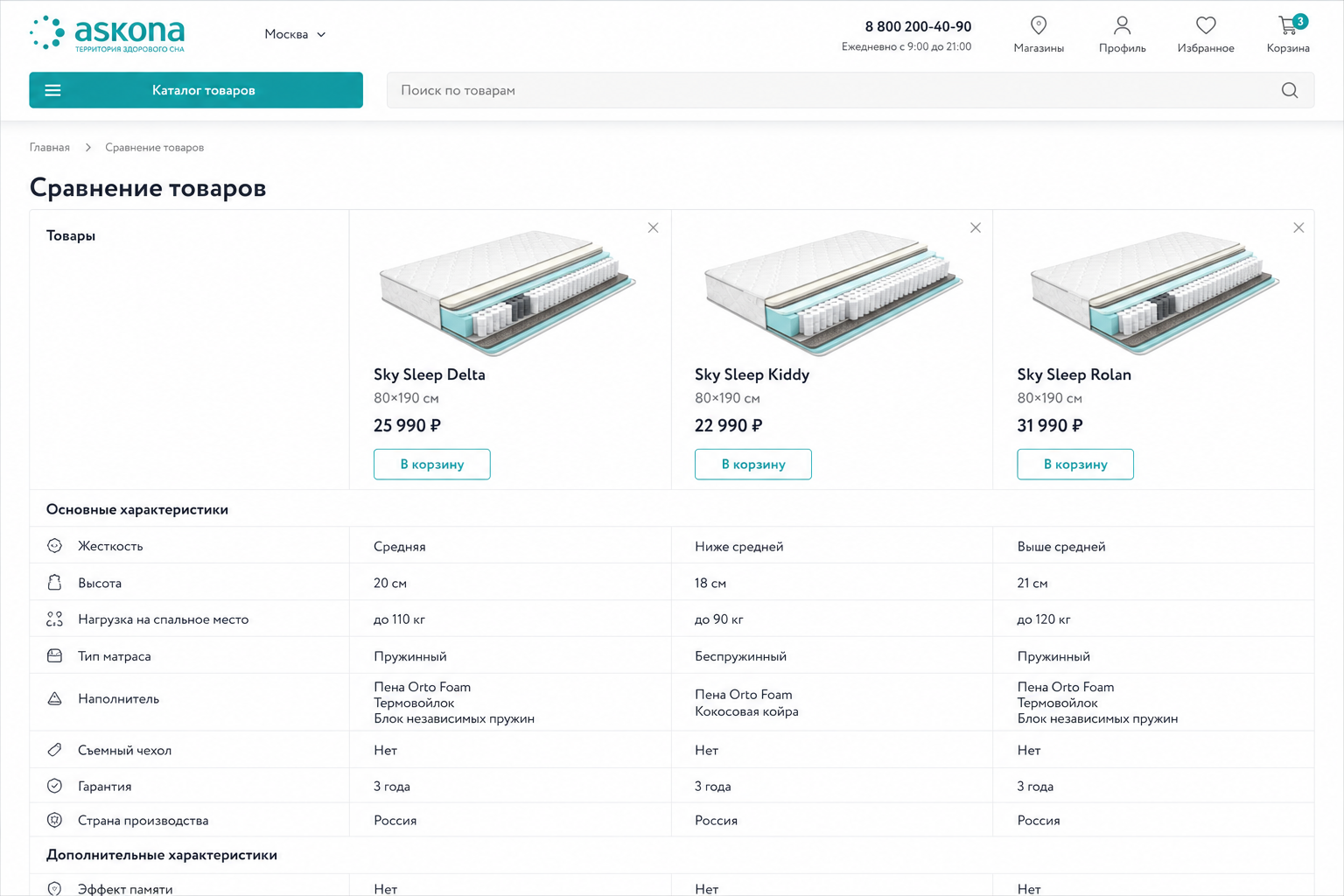Open the Магазины store locator icon
The image size is (1344, 896).
(1039, 25)
